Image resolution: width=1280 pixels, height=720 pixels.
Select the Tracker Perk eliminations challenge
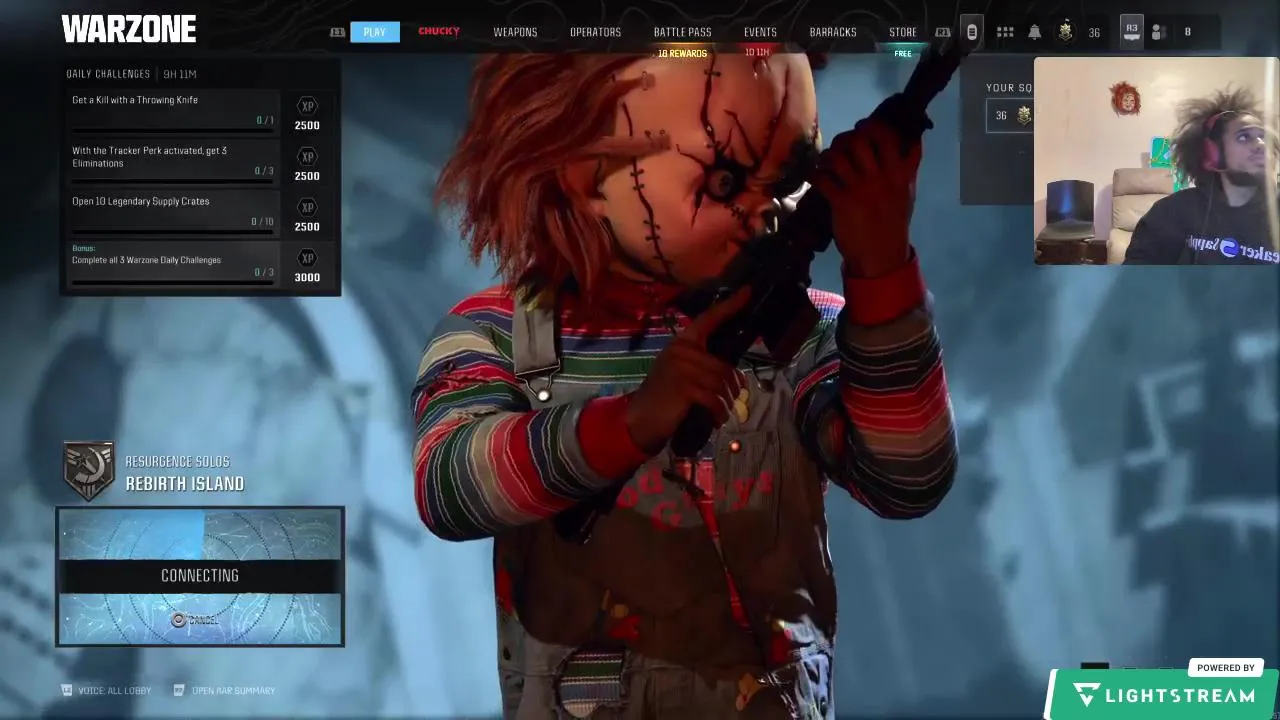174,162
